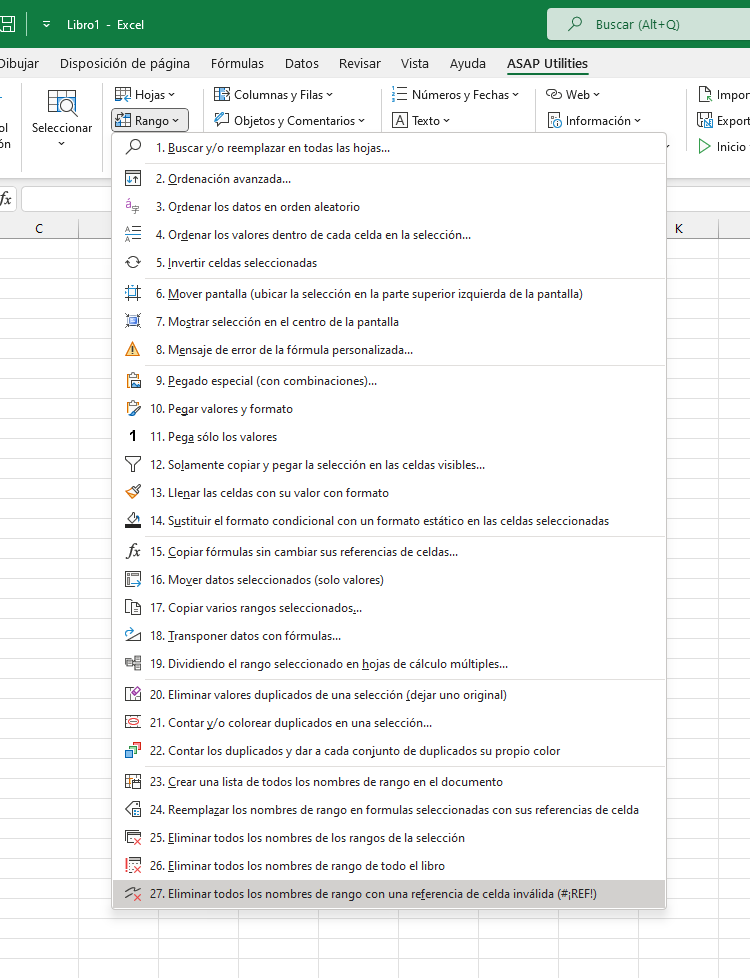Image resolution: width=750 pixels, height=978 pixels.
Task: Click the paintbrush icon of item 13
Action: click(x=133, y=492)
